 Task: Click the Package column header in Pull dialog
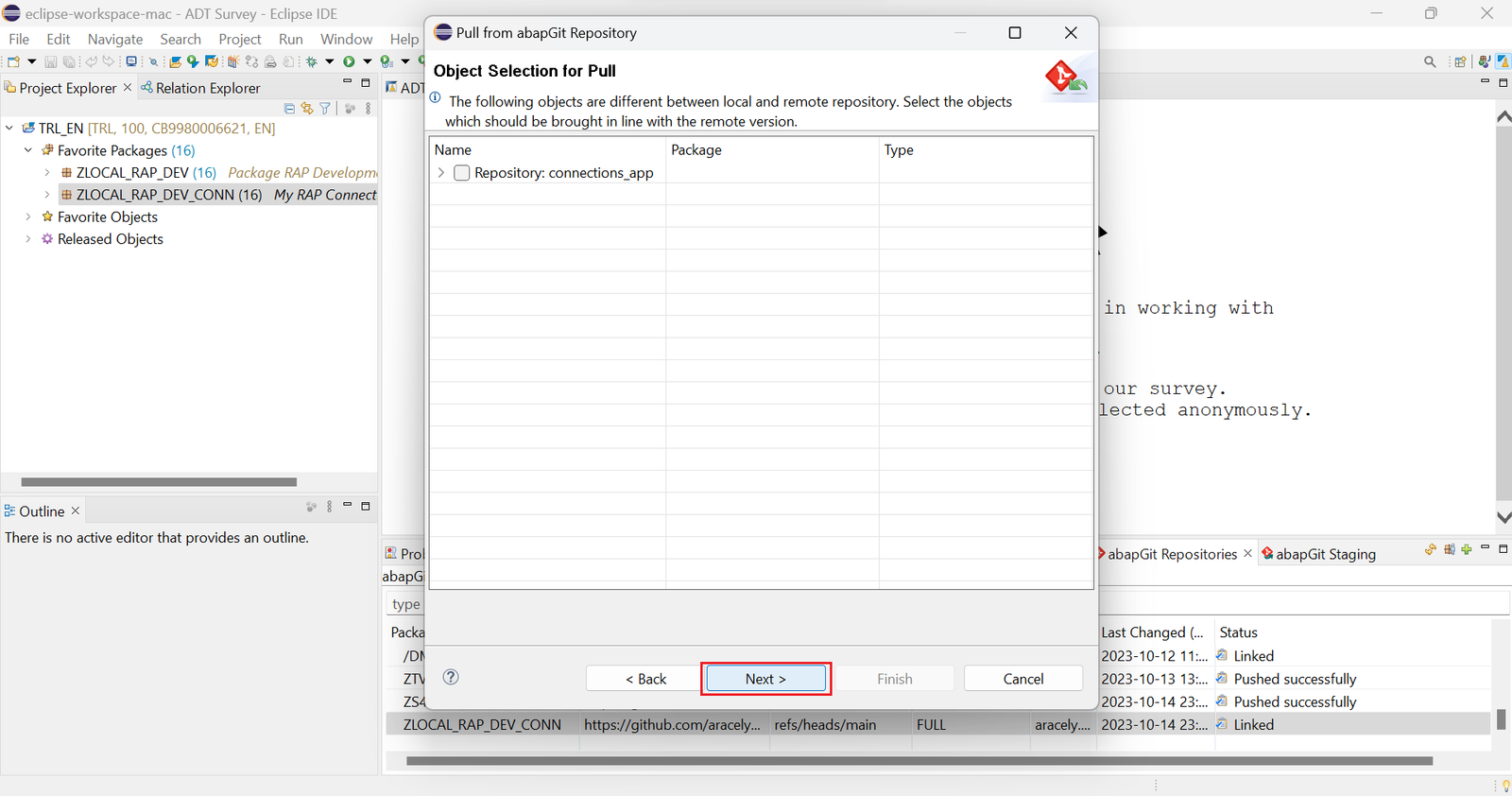tap(773, 149)
